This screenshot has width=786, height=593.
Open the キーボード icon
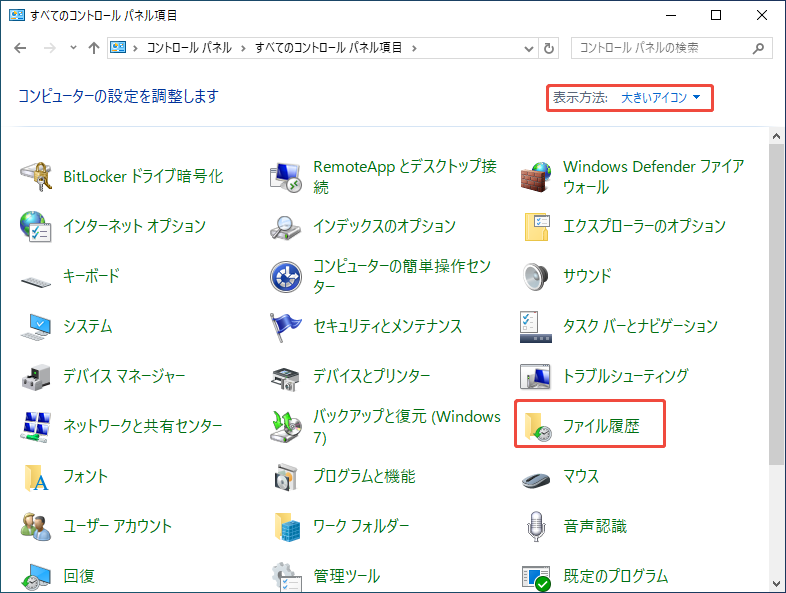tap(36, 281)
